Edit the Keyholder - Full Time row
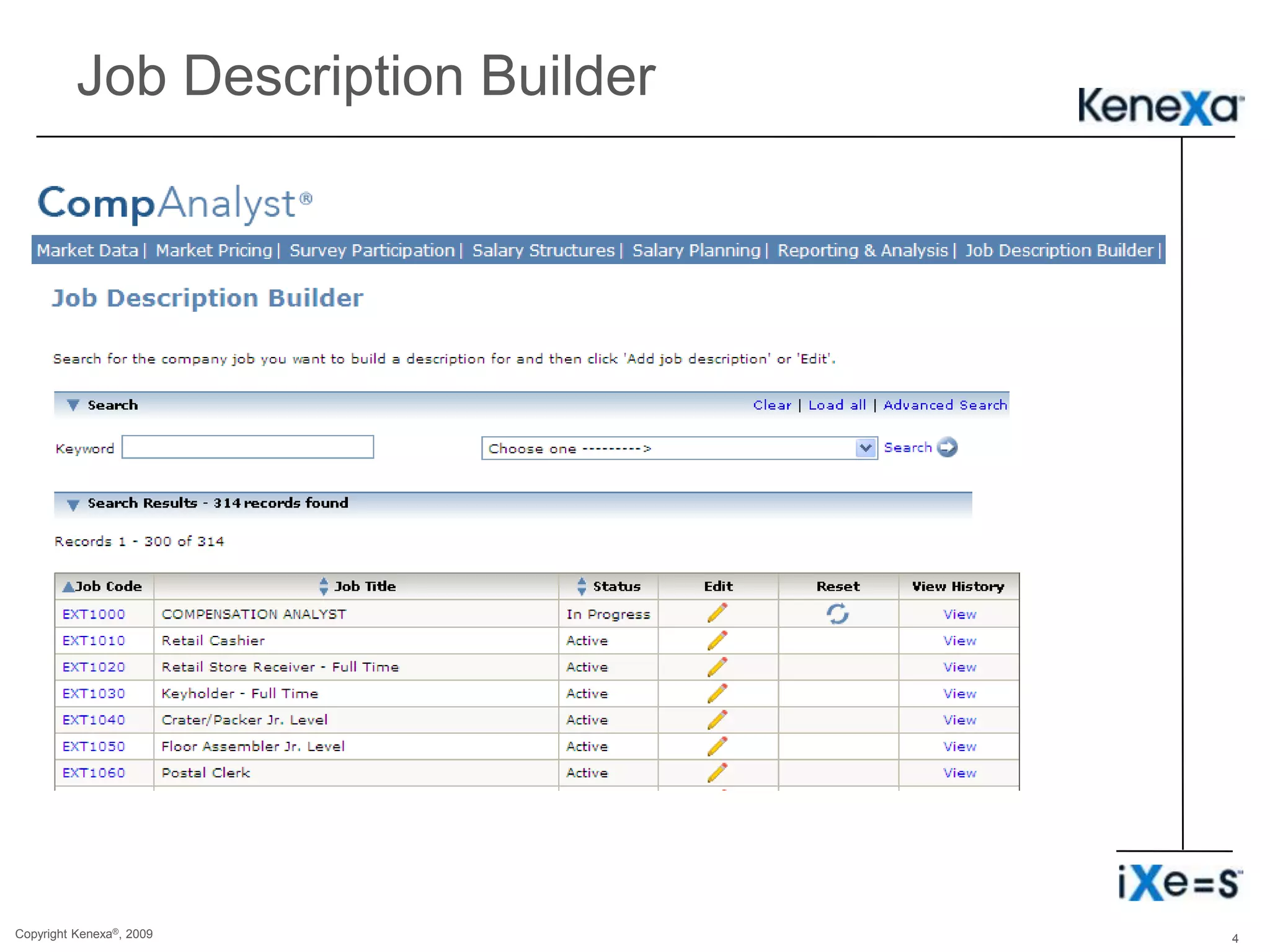Screen dimensions: 1270x952 717,693
